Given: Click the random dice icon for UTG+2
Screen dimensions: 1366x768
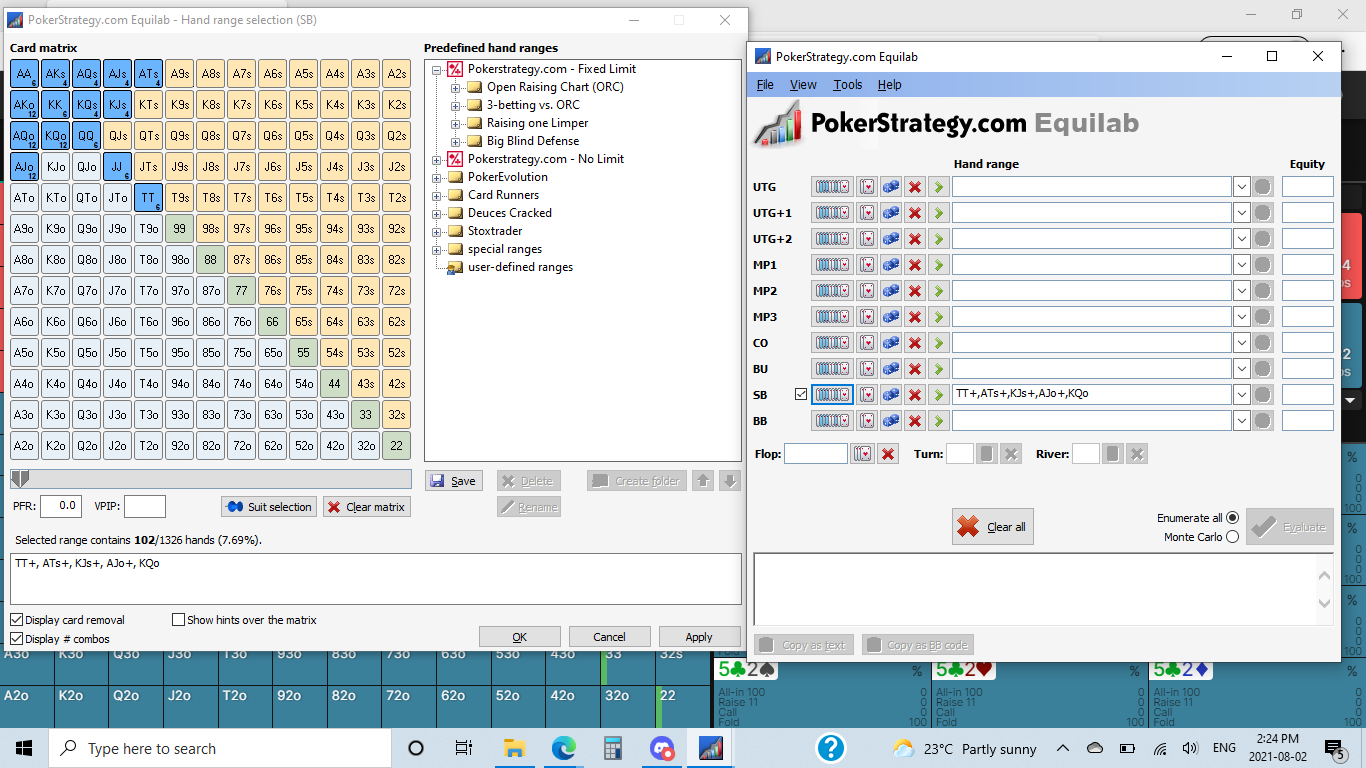Looking at the screenshot, I should [891, 239].
